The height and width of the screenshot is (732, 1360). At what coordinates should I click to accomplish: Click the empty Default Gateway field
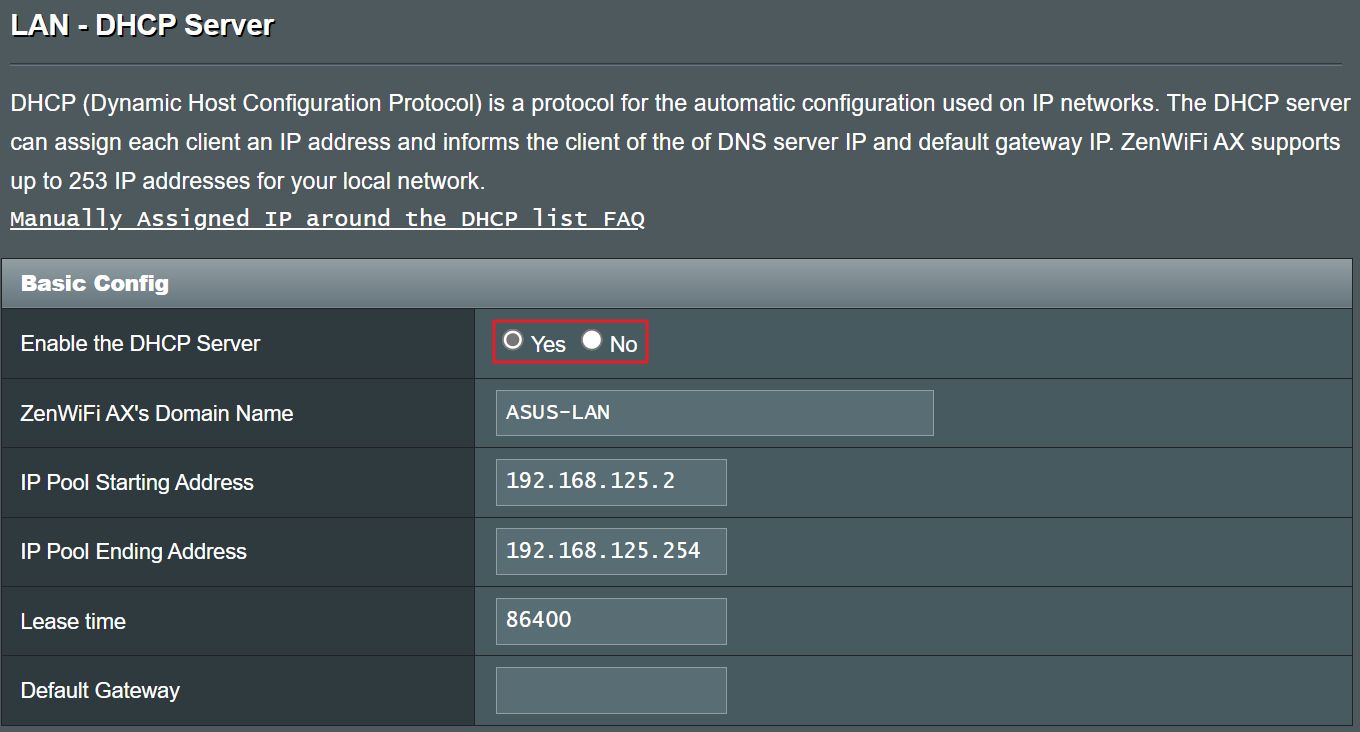(x=610, y=690)
